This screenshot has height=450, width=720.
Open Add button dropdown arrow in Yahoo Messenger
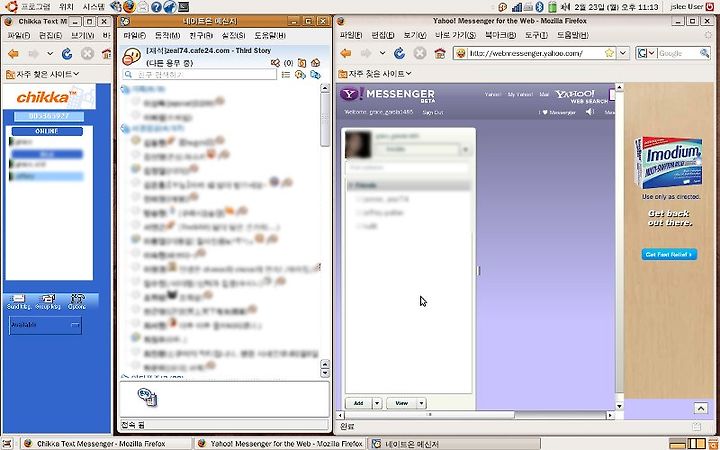tap(377, 403)
